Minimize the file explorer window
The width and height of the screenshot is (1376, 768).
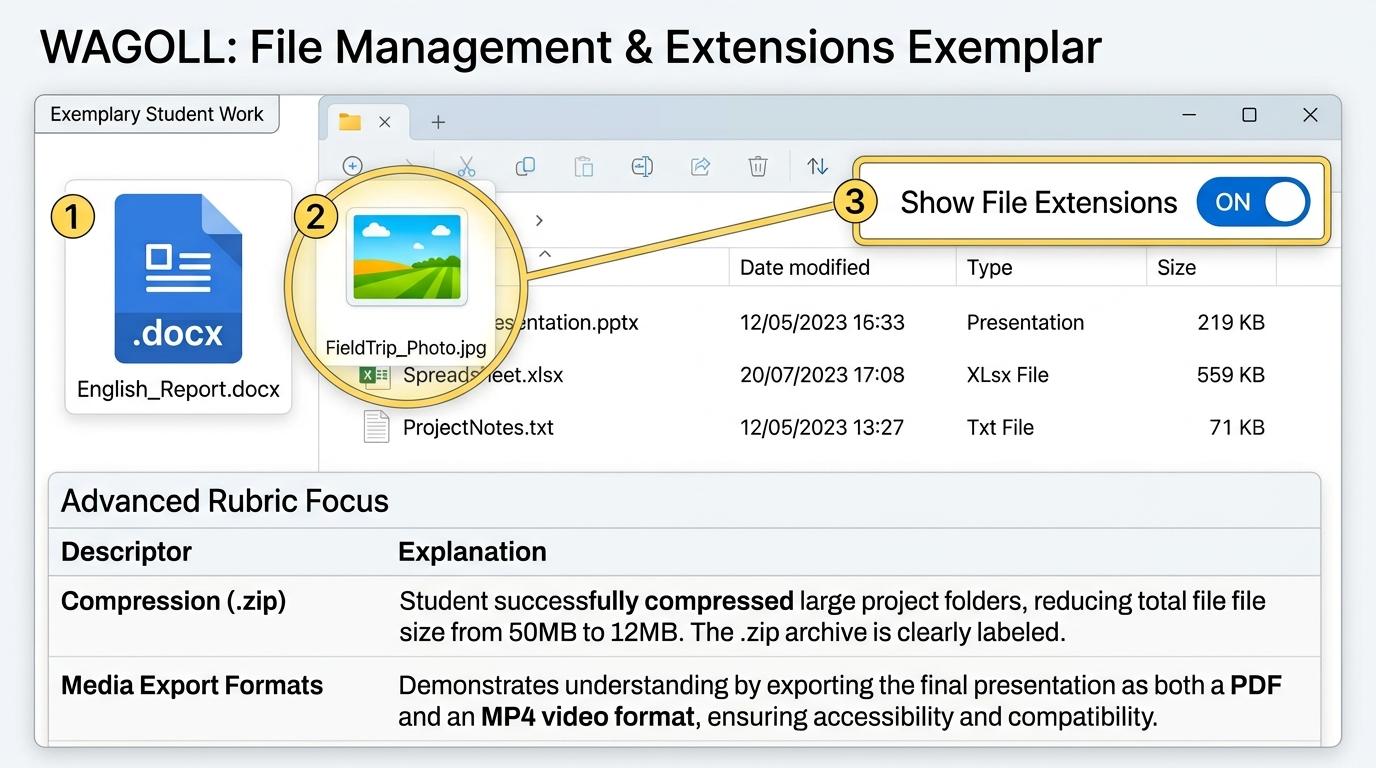[1189, 115]
